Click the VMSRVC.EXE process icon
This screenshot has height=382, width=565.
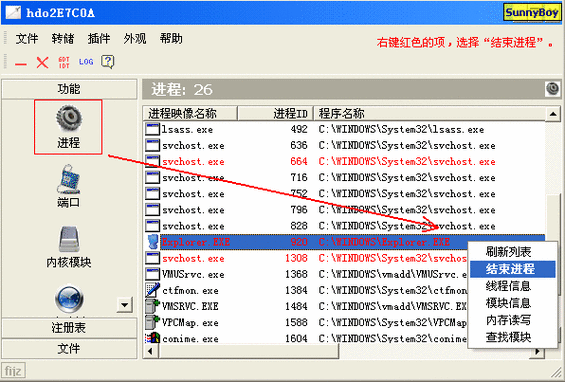(x=152, y=306)
